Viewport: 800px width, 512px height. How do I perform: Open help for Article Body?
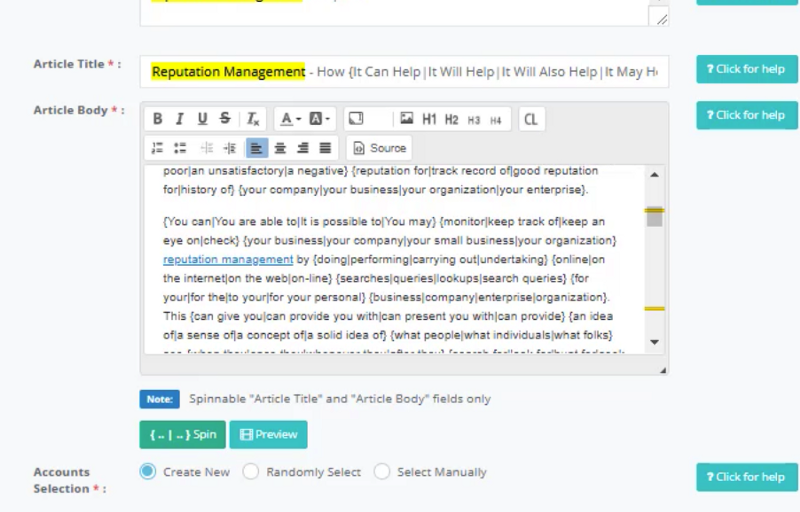(747, 115)
